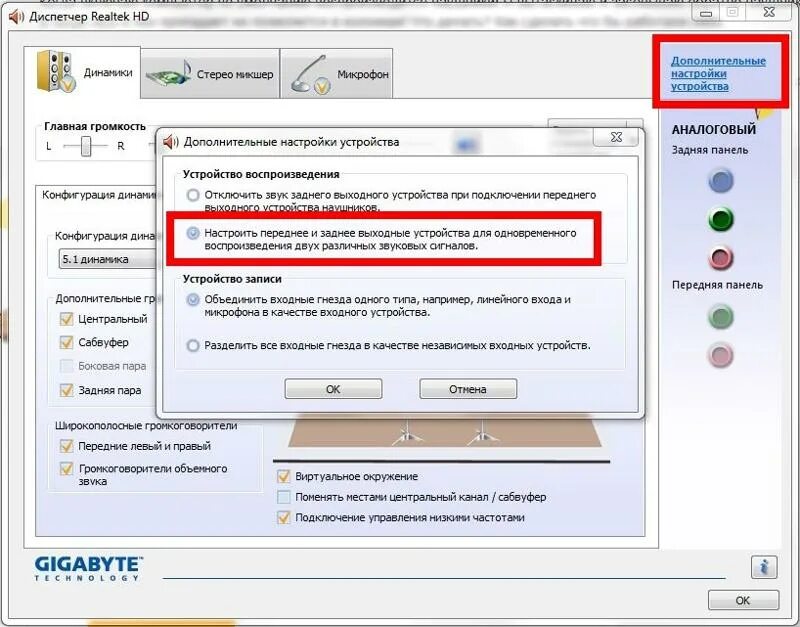Click the L/R balance slider handle
The height and width of the screenshot is (627, 800).
coord(86,146)
